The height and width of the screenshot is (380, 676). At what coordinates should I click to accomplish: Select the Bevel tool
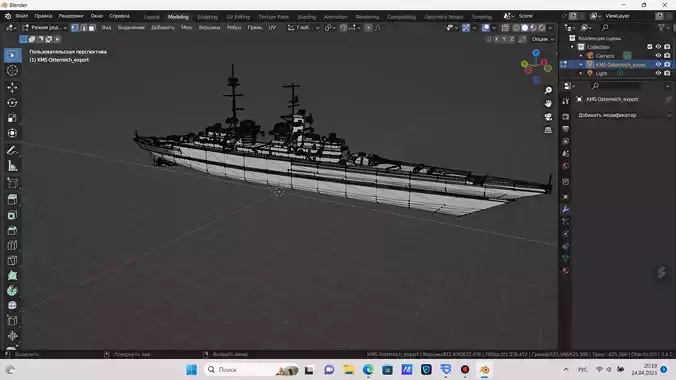[x=12, y=230]
